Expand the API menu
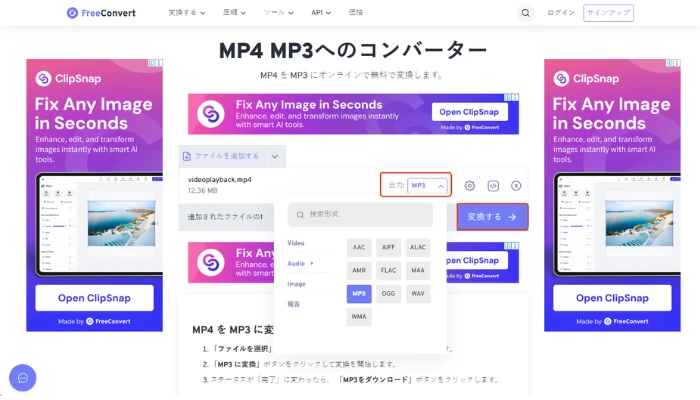Image resolution: width=700 pixels, height=400 pixels. pyautogui.click(x=321, y=12)
